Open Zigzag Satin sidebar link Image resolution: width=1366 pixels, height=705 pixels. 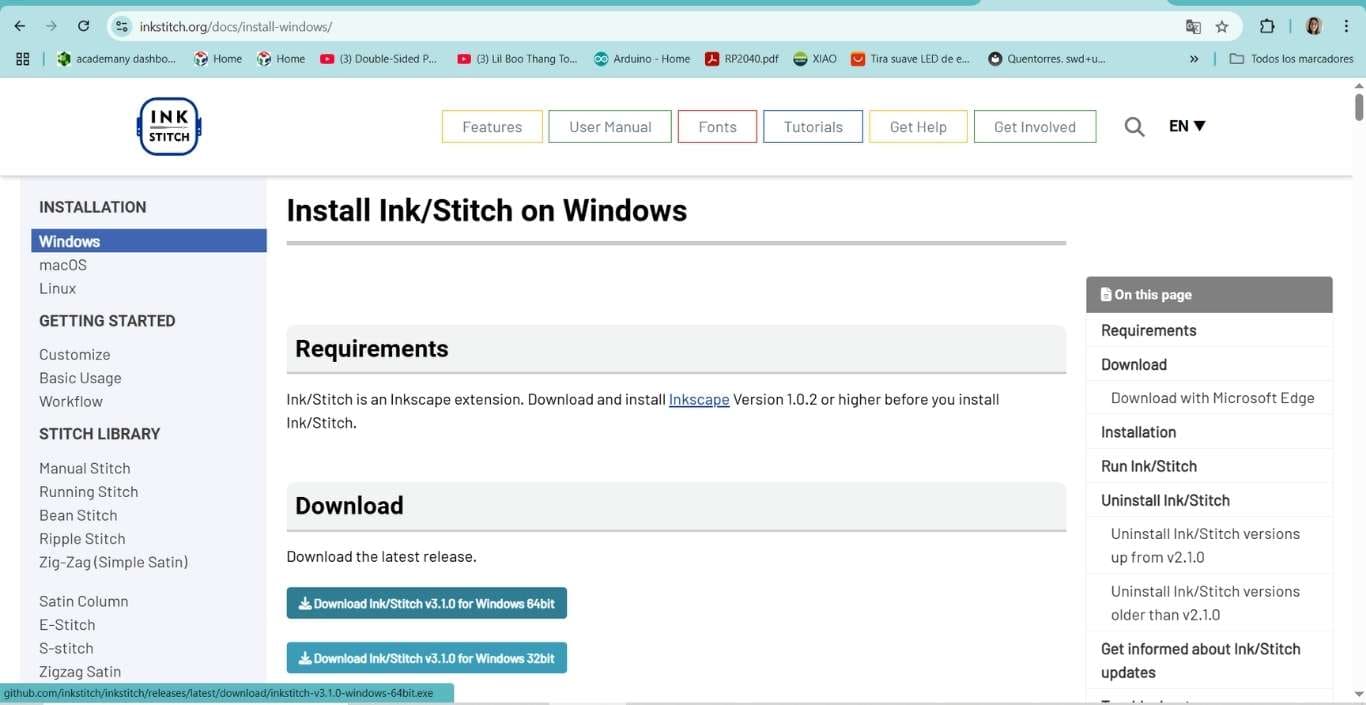coord(80,672)
